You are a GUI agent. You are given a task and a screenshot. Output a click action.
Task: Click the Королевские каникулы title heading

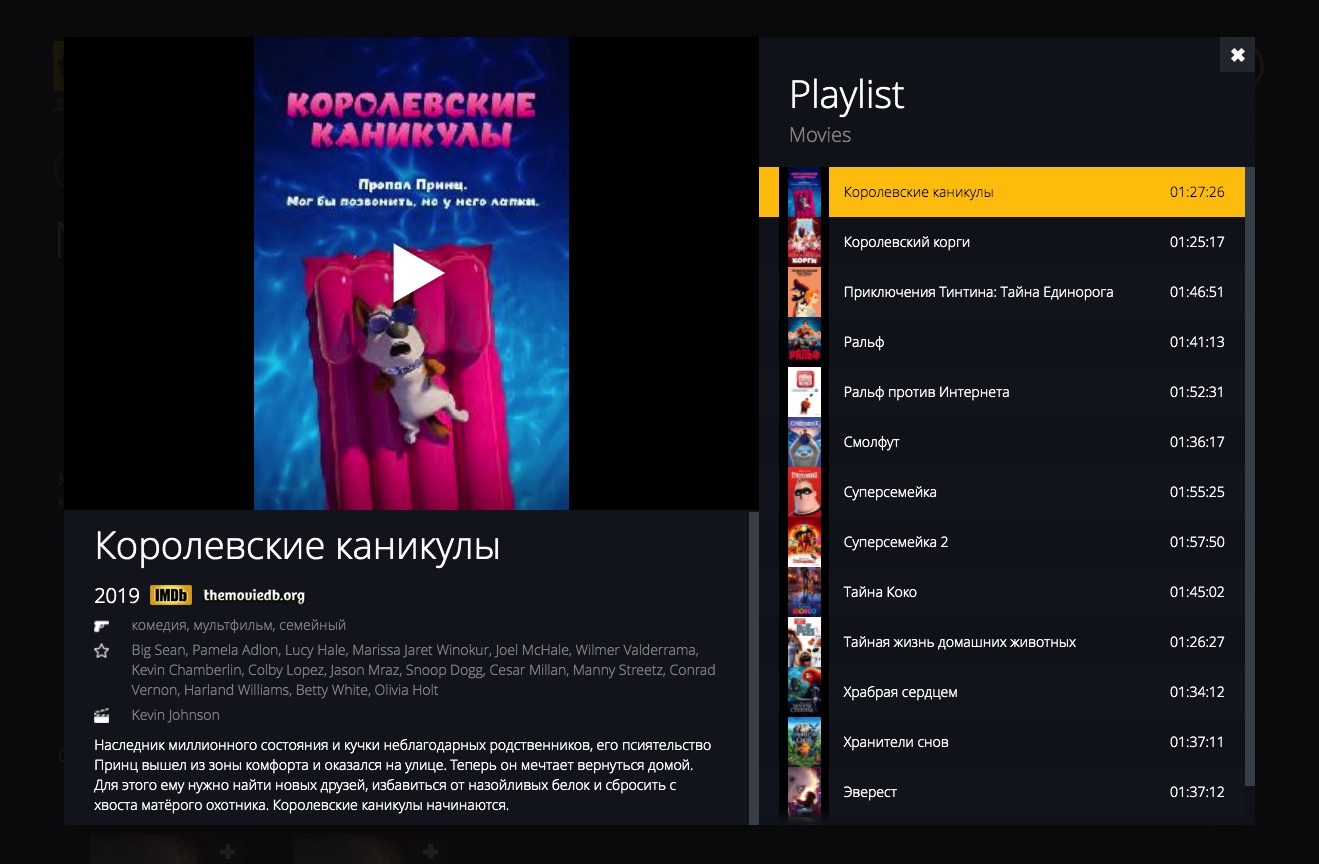297,547
